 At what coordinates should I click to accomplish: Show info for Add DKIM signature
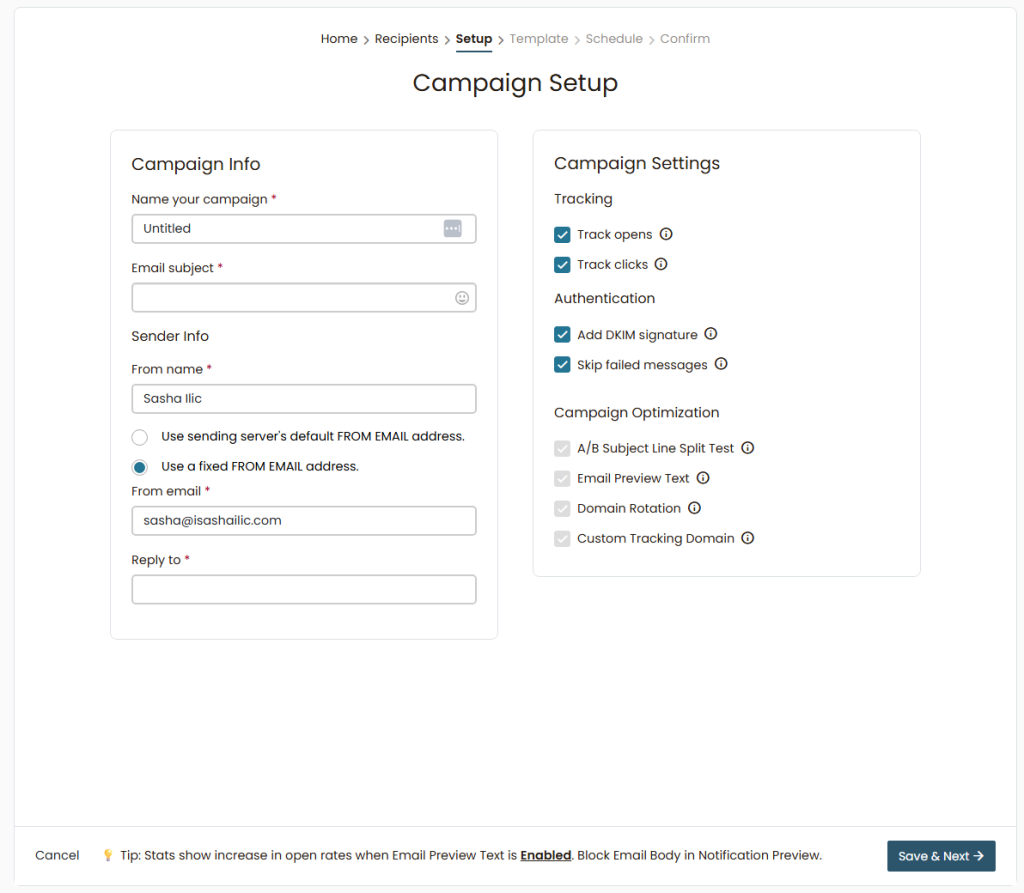[x=711, y=334]
